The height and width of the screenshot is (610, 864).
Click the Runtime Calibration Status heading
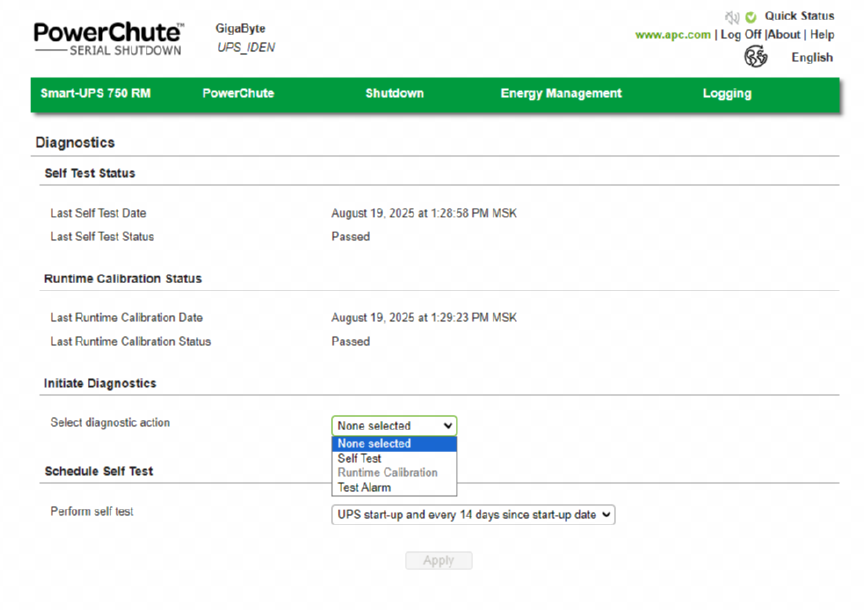coord(123,279)
